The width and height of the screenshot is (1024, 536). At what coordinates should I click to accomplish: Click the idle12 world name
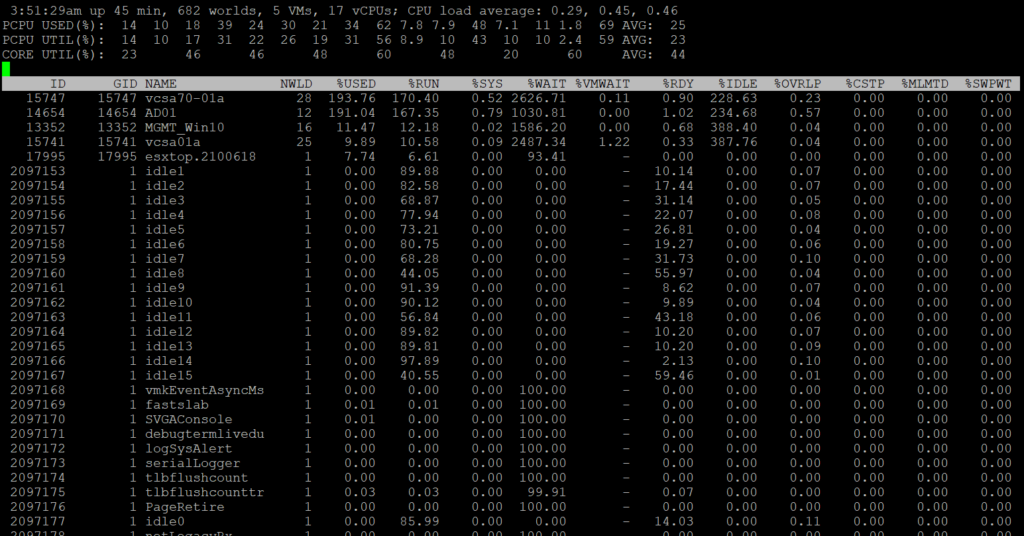[x=168, y=332]
